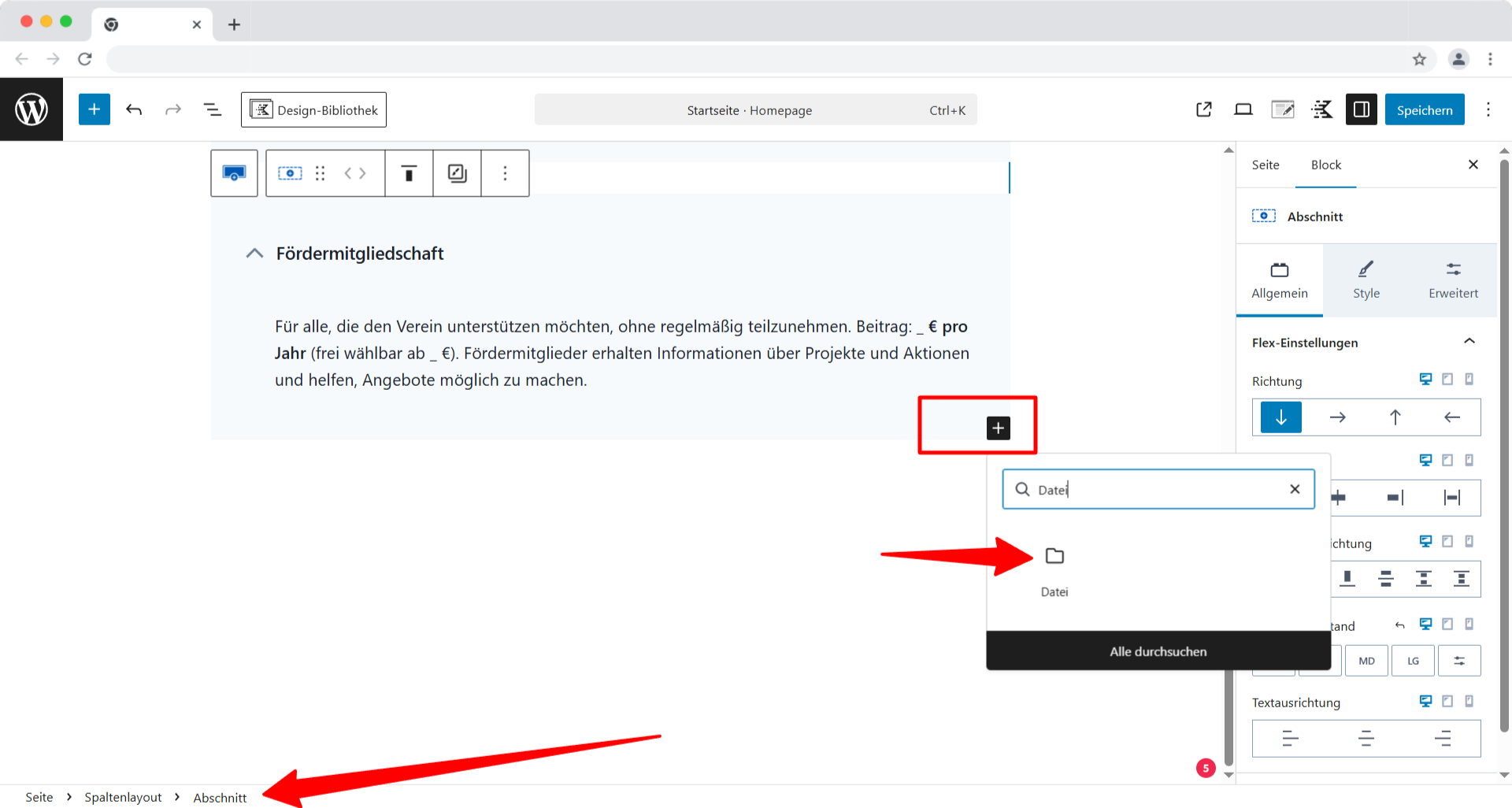Screen dimensions: 1512x808
Task: Click the copy styles icon in block toolbar
Action: [x=457, y=173]
